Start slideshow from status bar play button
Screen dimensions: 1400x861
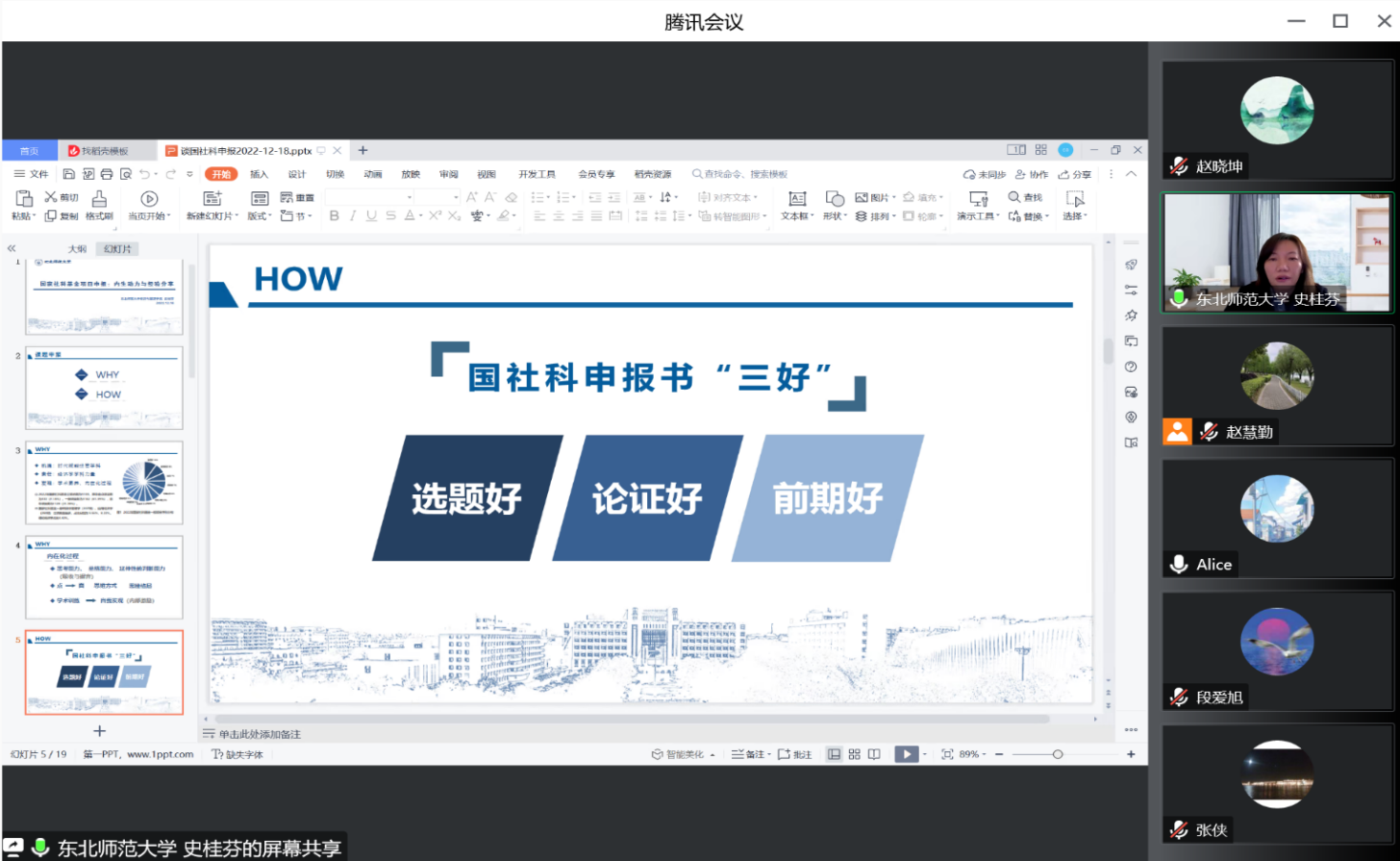coord(906,754)
